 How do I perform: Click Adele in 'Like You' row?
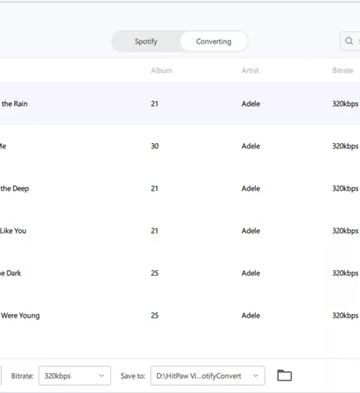[x=251, y=231]
